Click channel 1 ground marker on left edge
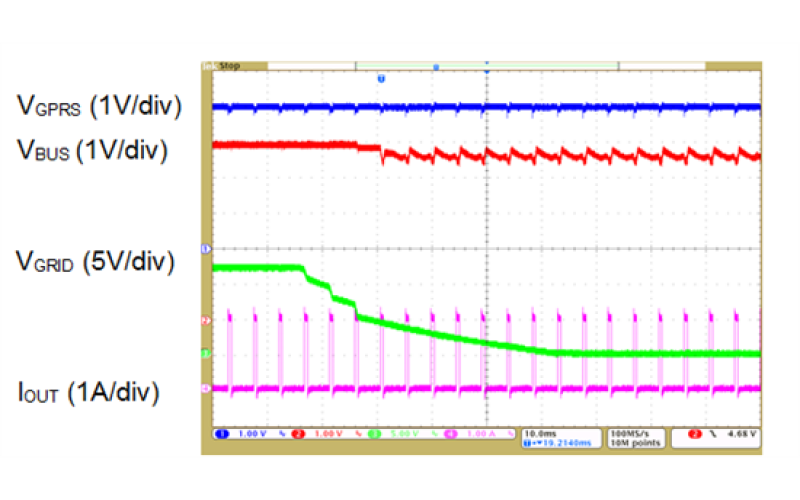The width and height of the screenshot is (800, 500). click(x=206, y=247)
